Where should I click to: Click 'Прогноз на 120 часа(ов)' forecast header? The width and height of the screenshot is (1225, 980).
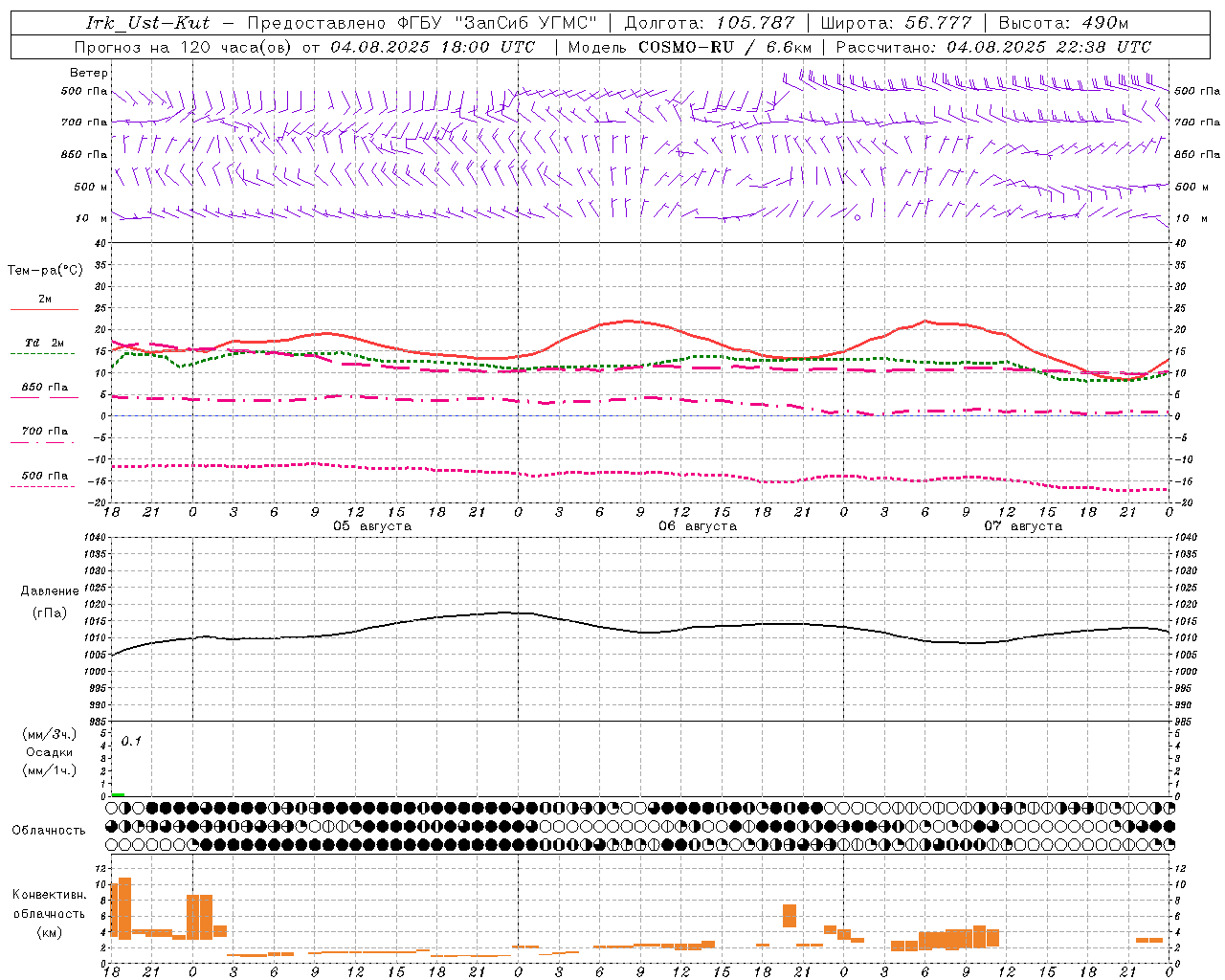coord(185,47)
